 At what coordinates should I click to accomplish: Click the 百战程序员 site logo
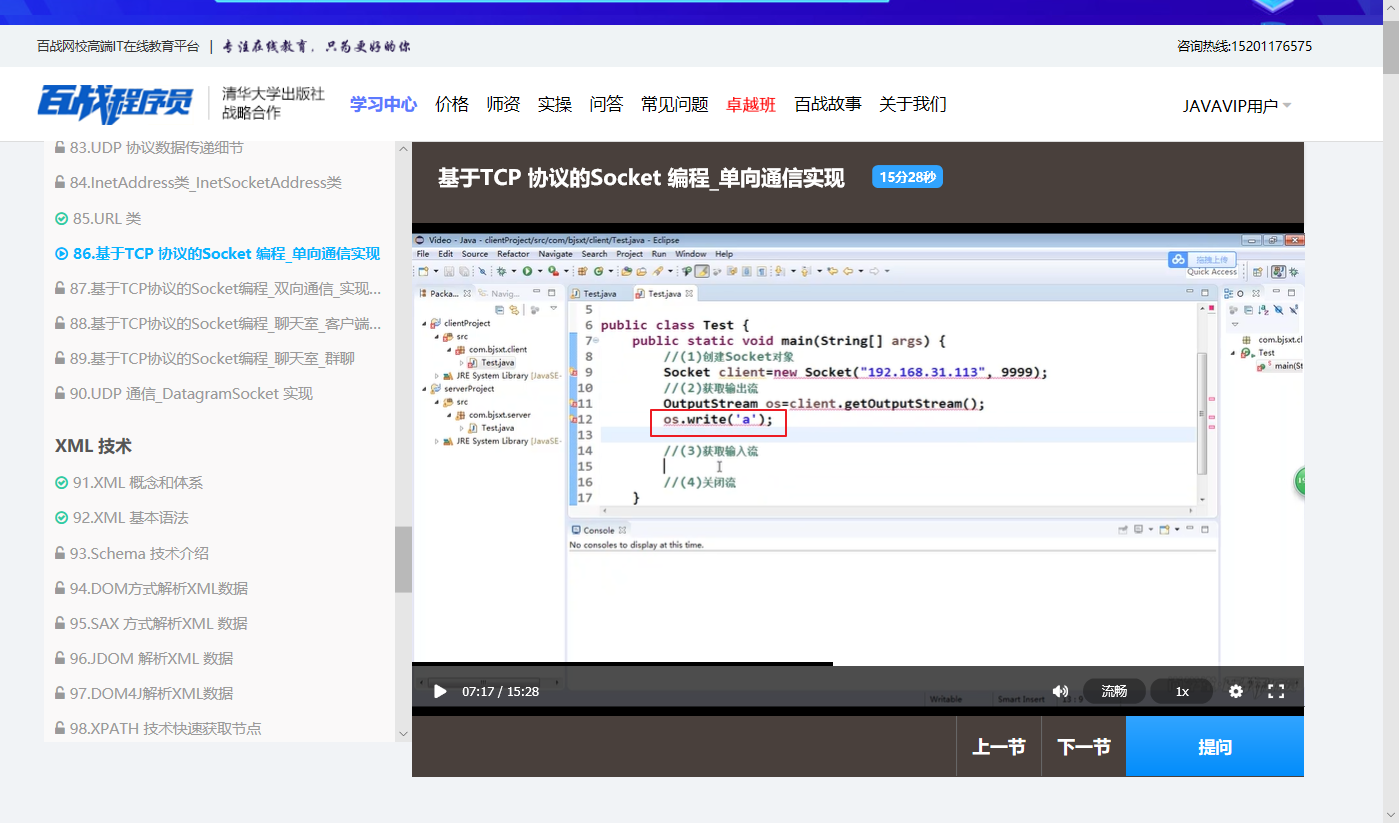pyautogui.click(x=114, y=104)
